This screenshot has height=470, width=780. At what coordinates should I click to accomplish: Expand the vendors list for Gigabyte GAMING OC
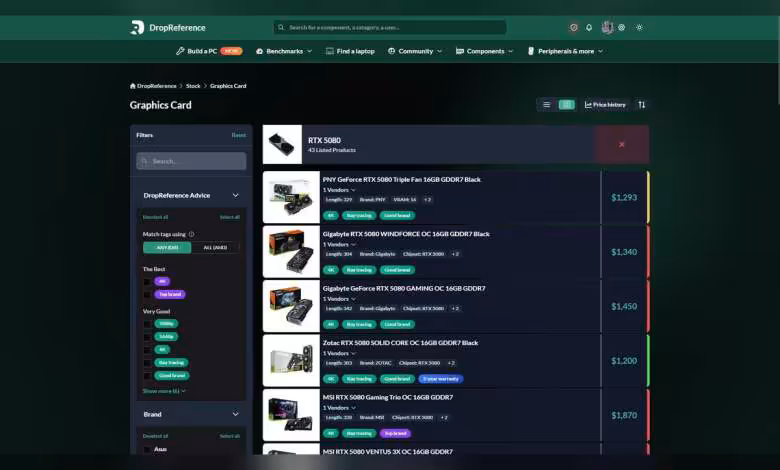(x=339, y=299)
